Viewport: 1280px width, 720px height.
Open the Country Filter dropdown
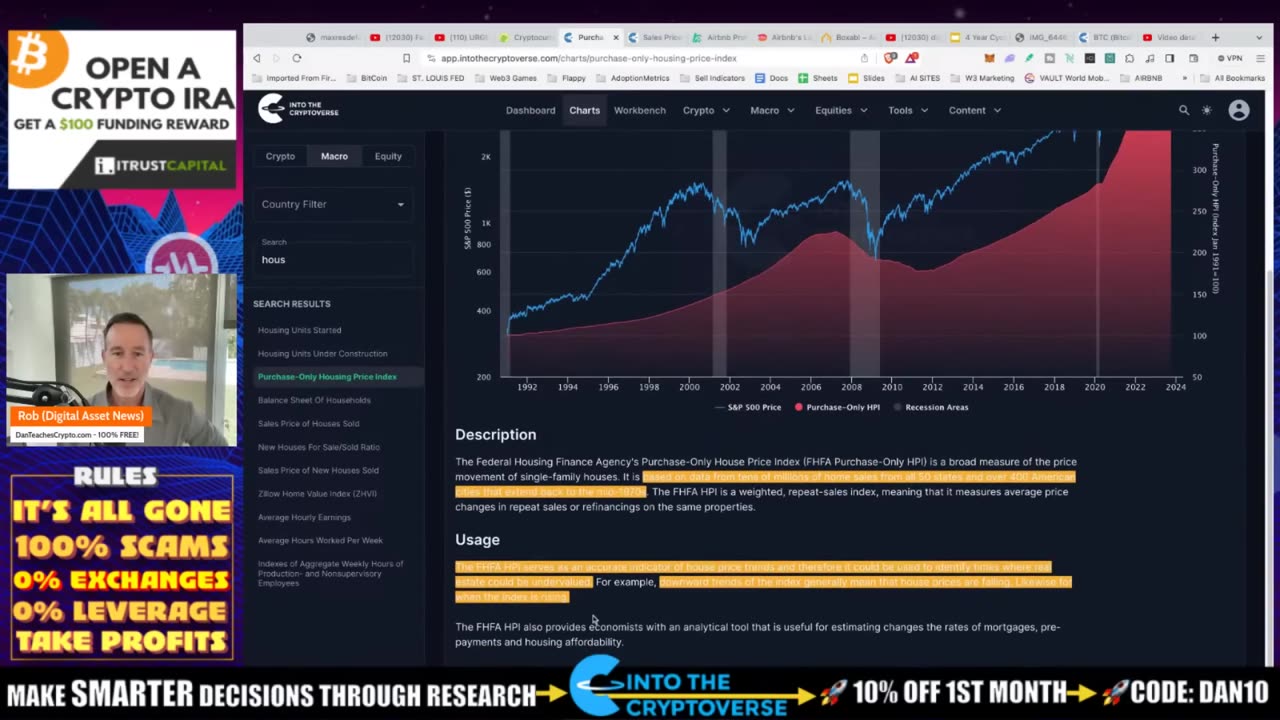coord(333,204)
